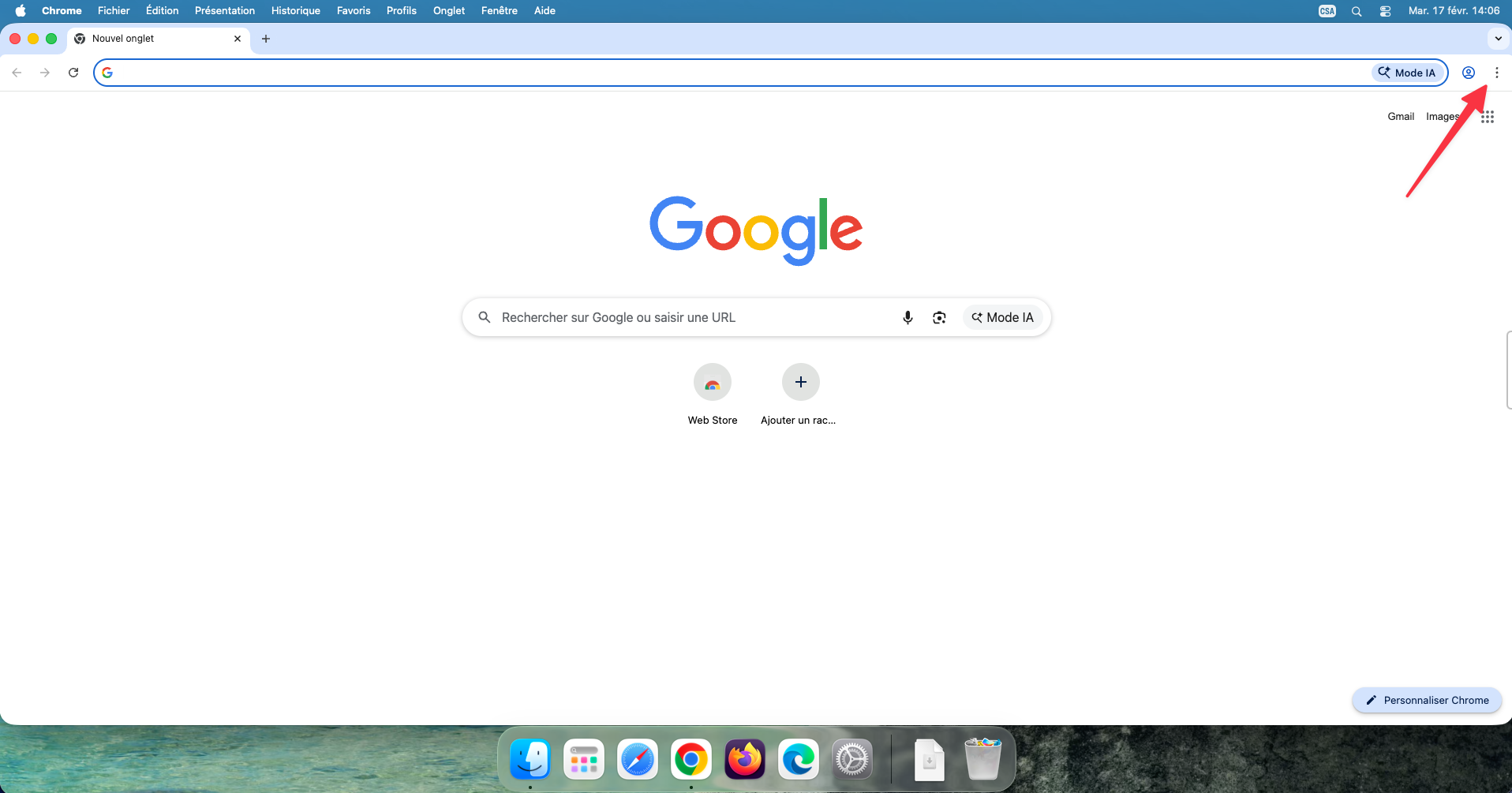Open the Chrome menu in menu bar
This screenshot has height=793, width=1512.
pyautogui.click(x=62, y=11)
